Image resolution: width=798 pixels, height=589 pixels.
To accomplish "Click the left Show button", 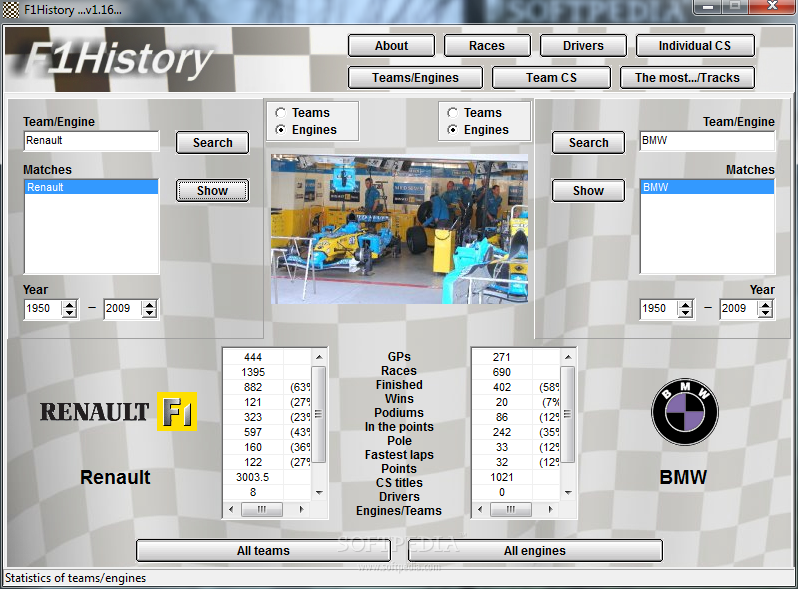I will tap(213, 190).
